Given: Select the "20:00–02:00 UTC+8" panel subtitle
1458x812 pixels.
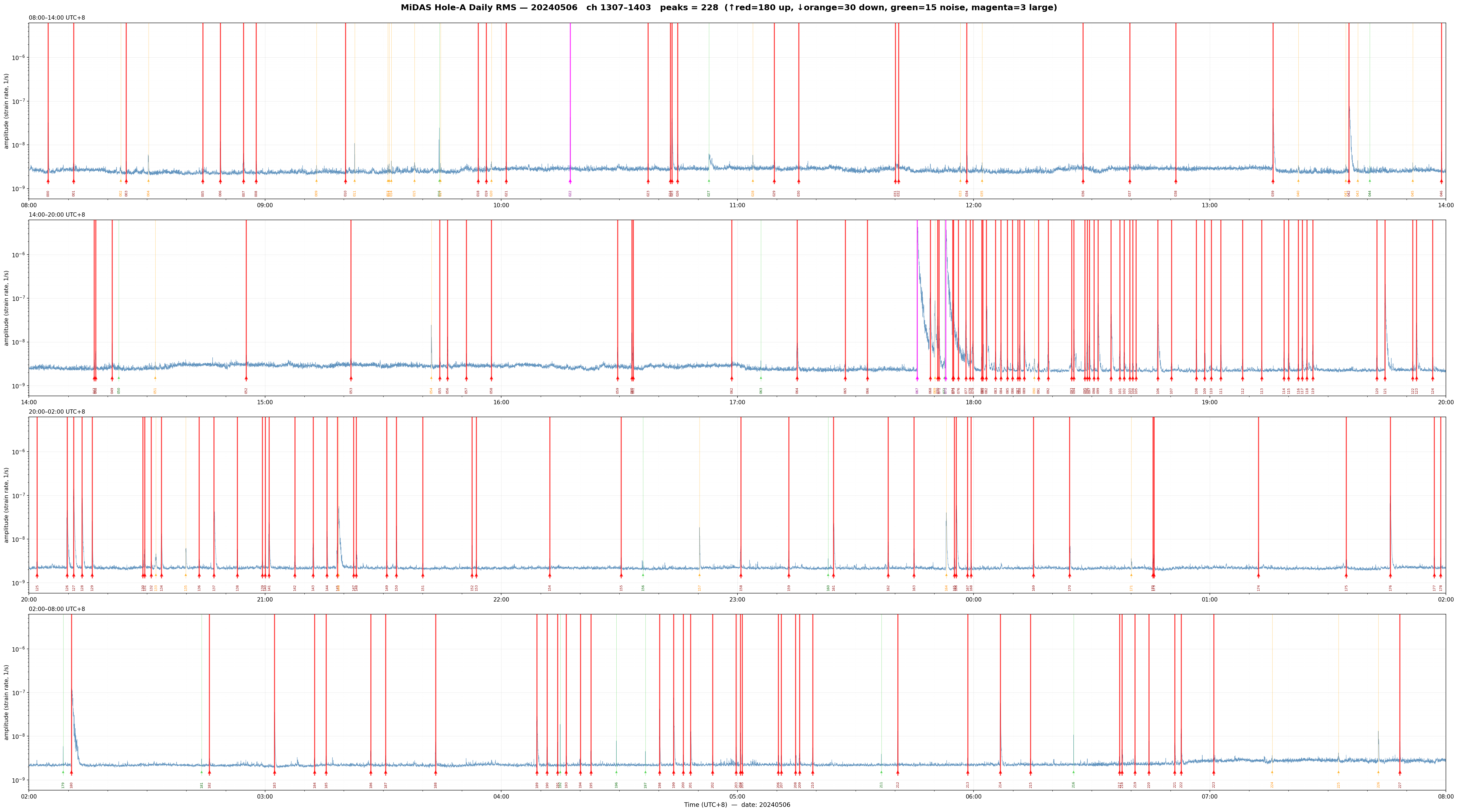Looking at the screenshot, I should [57, 412].
